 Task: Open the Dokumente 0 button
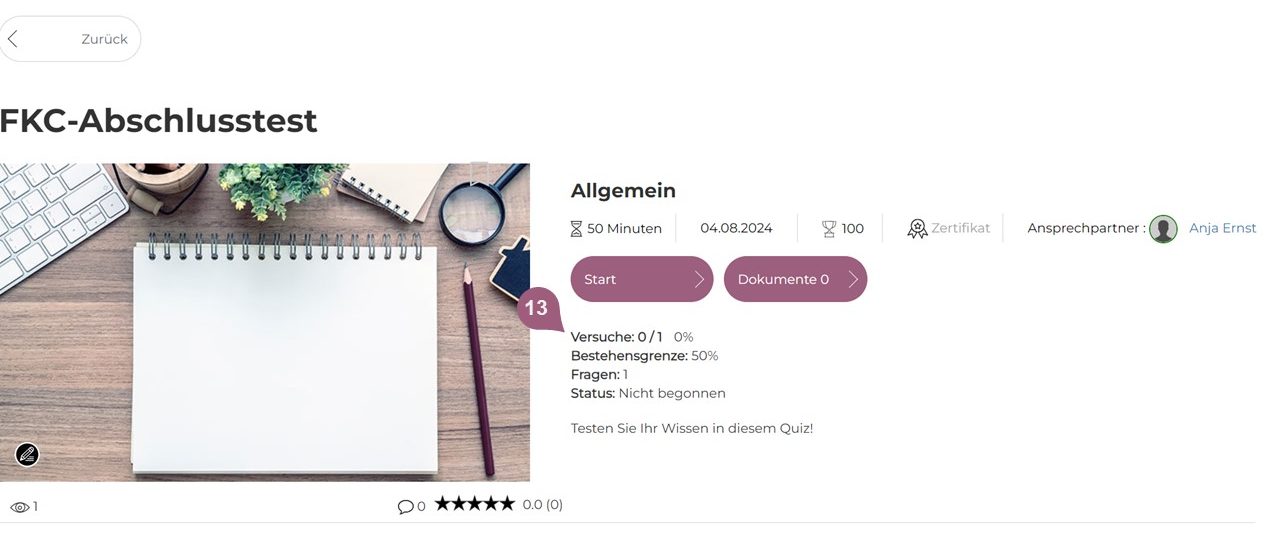point(795,279)
